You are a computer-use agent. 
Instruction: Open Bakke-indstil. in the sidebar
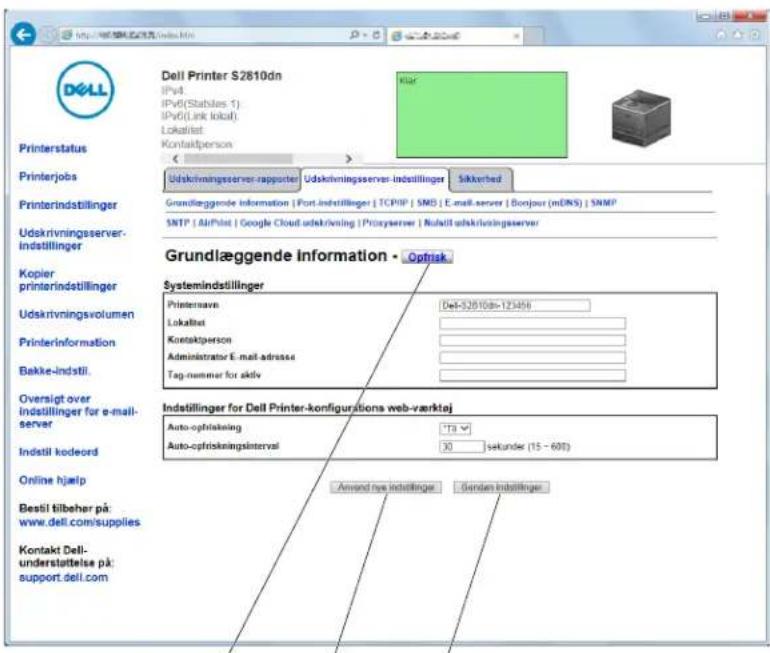pos(55,371)
